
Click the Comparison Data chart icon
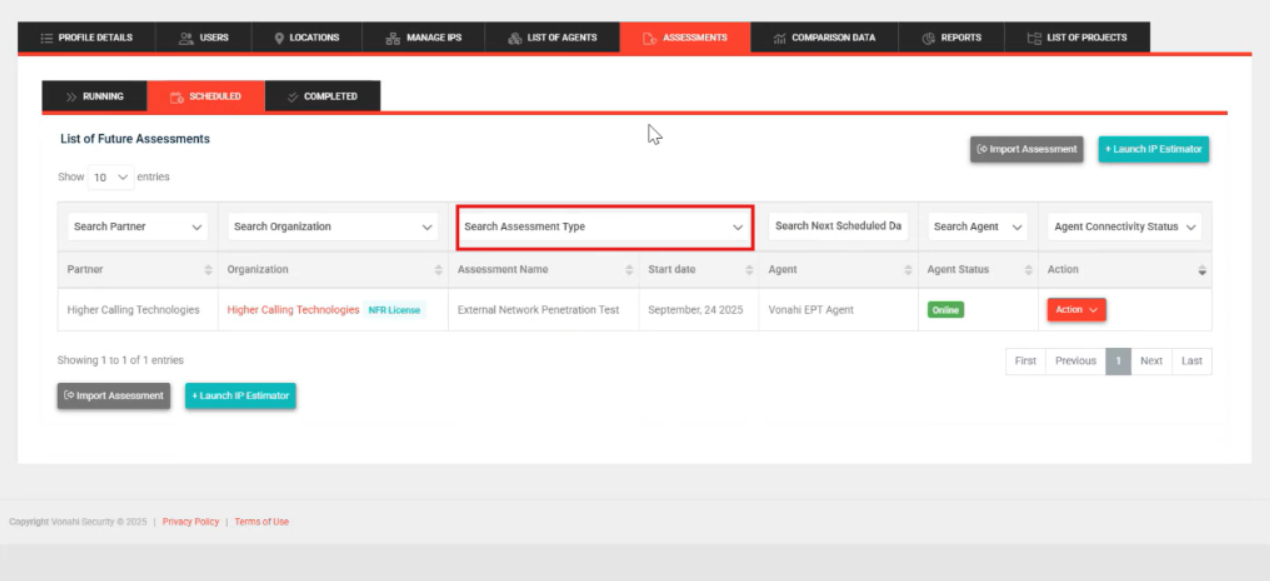click(779, 38)
